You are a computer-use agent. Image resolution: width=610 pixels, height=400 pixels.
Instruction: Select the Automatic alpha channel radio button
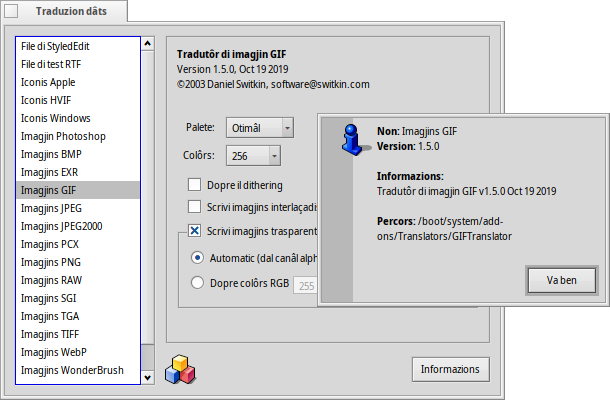(197, 258)
